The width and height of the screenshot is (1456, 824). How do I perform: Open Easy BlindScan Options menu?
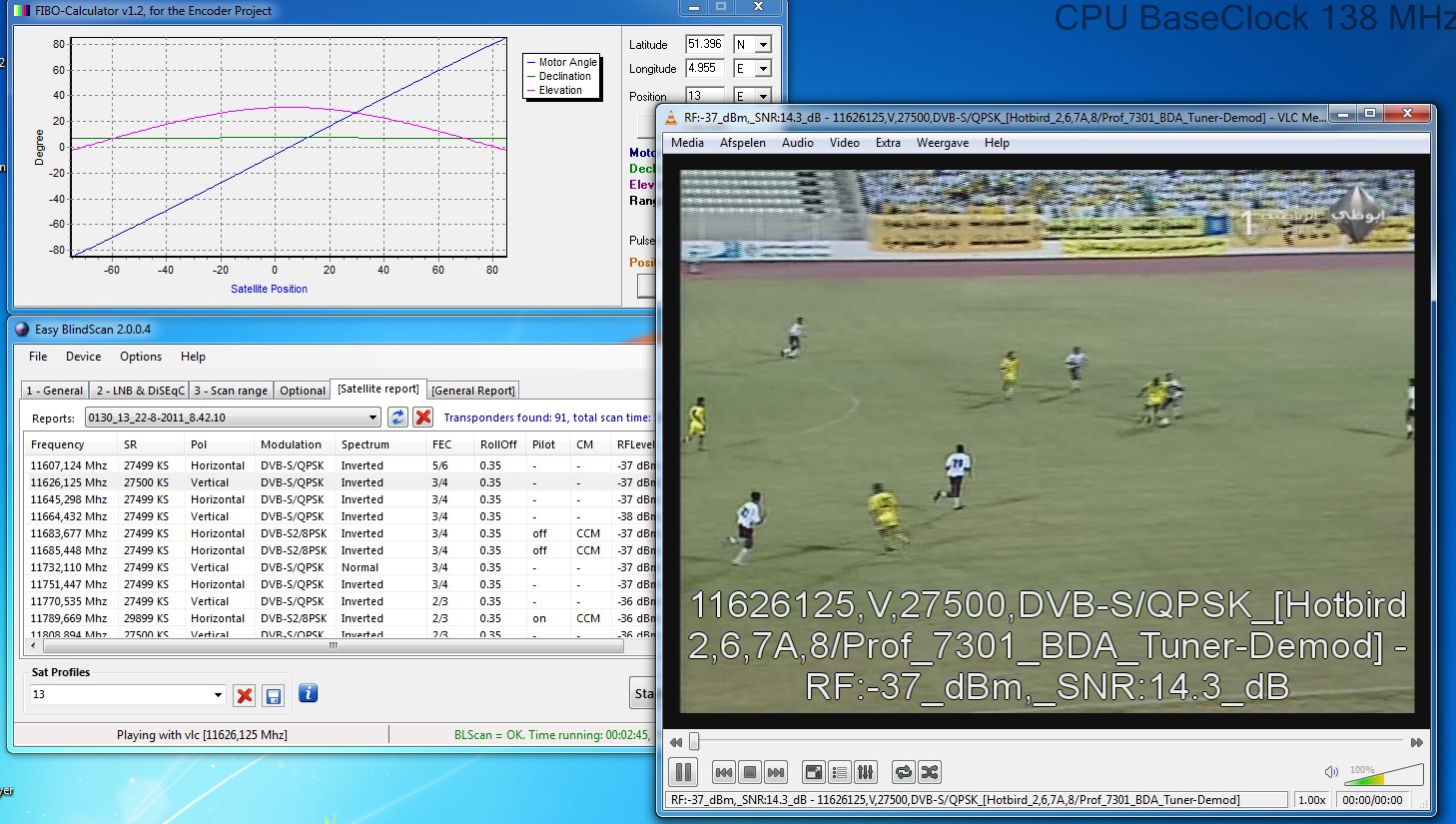pyautogui.click(x=141, y=357)
